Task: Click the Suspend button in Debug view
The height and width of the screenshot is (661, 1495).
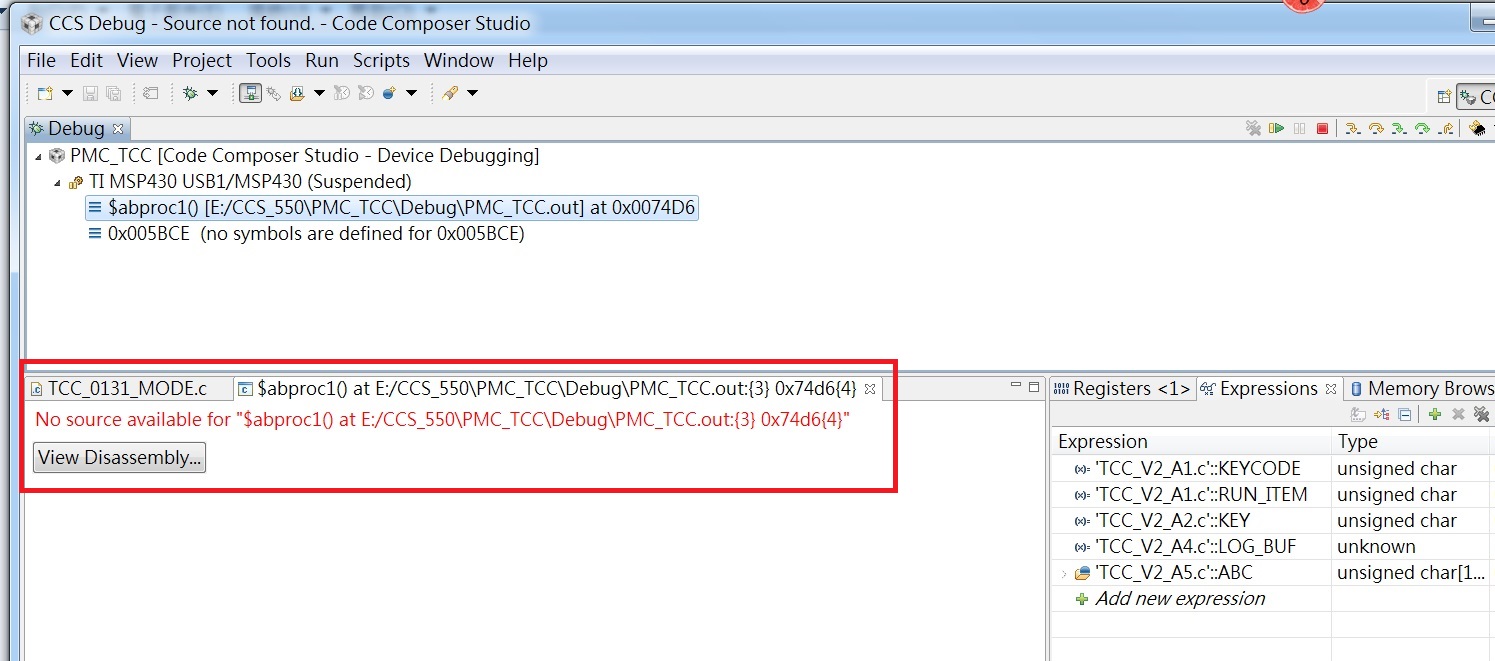Action: coord(1299,128)
